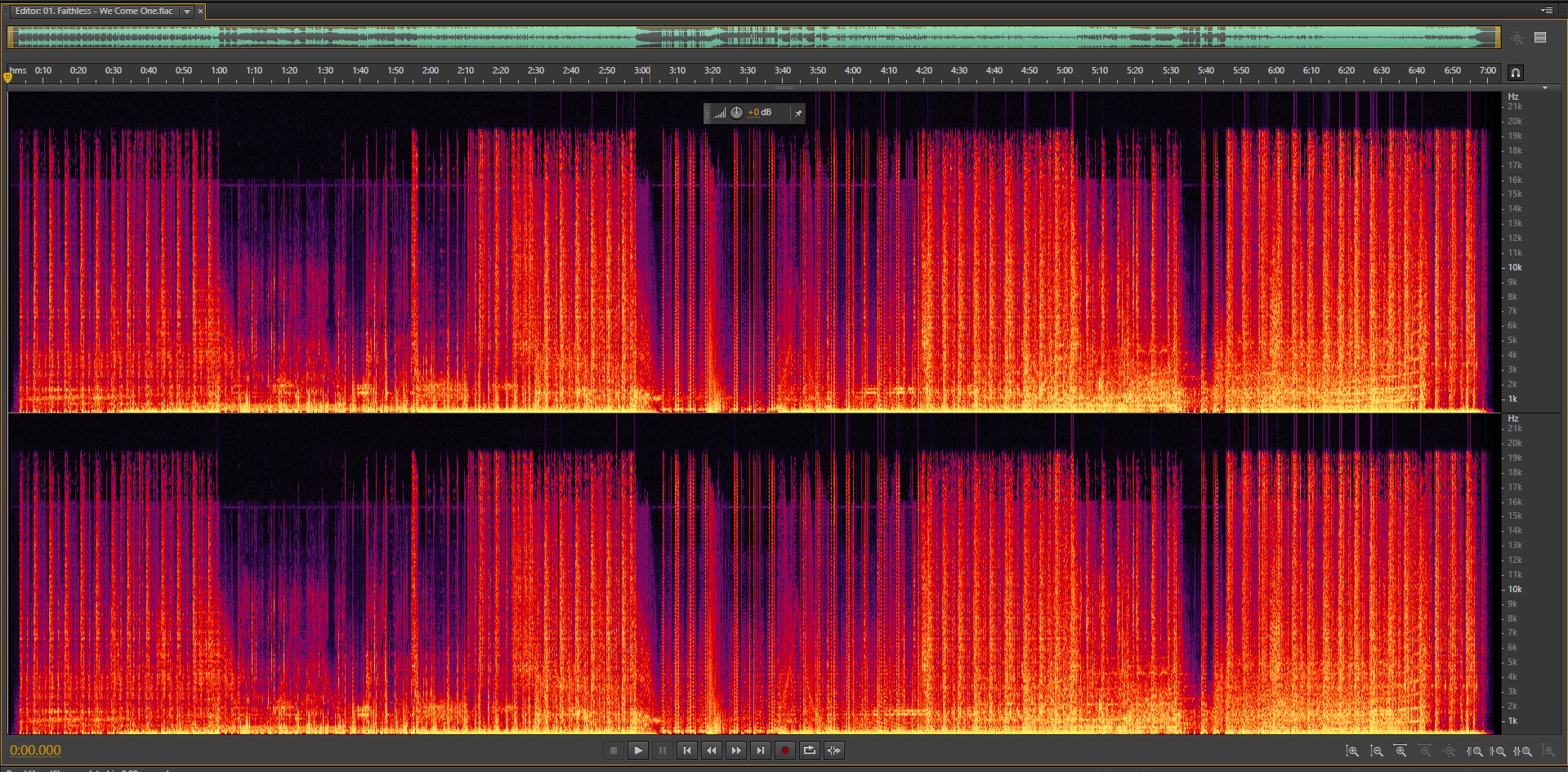Toggle the magnet snapping button
The height and width of the screenshot is (772, 1568).
click(x=1515, y=72)
